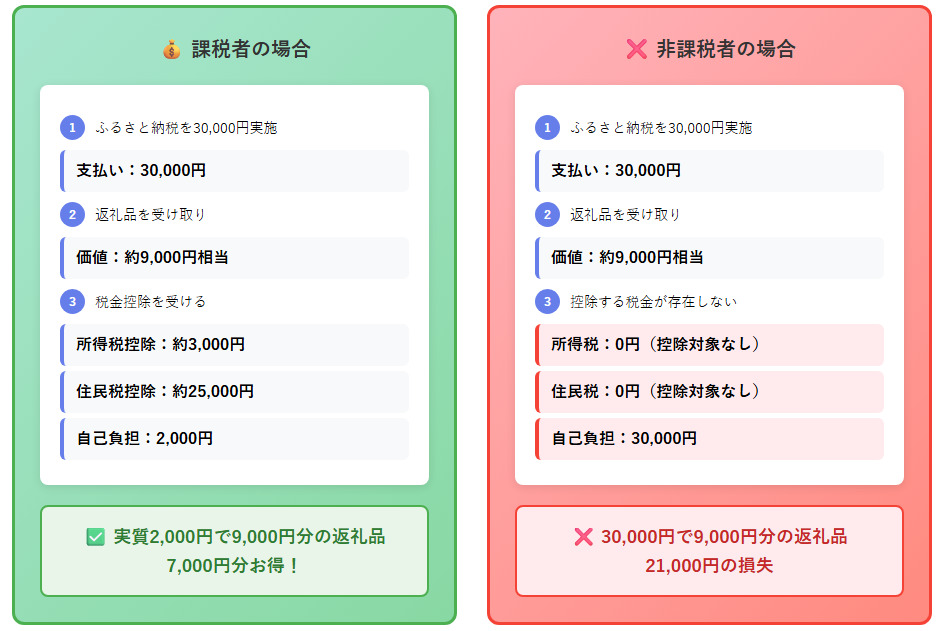Viewport: 947px width, 631px height.
Task: Click step 1 badge in the 非課税者 card
Action: [547, 128]
